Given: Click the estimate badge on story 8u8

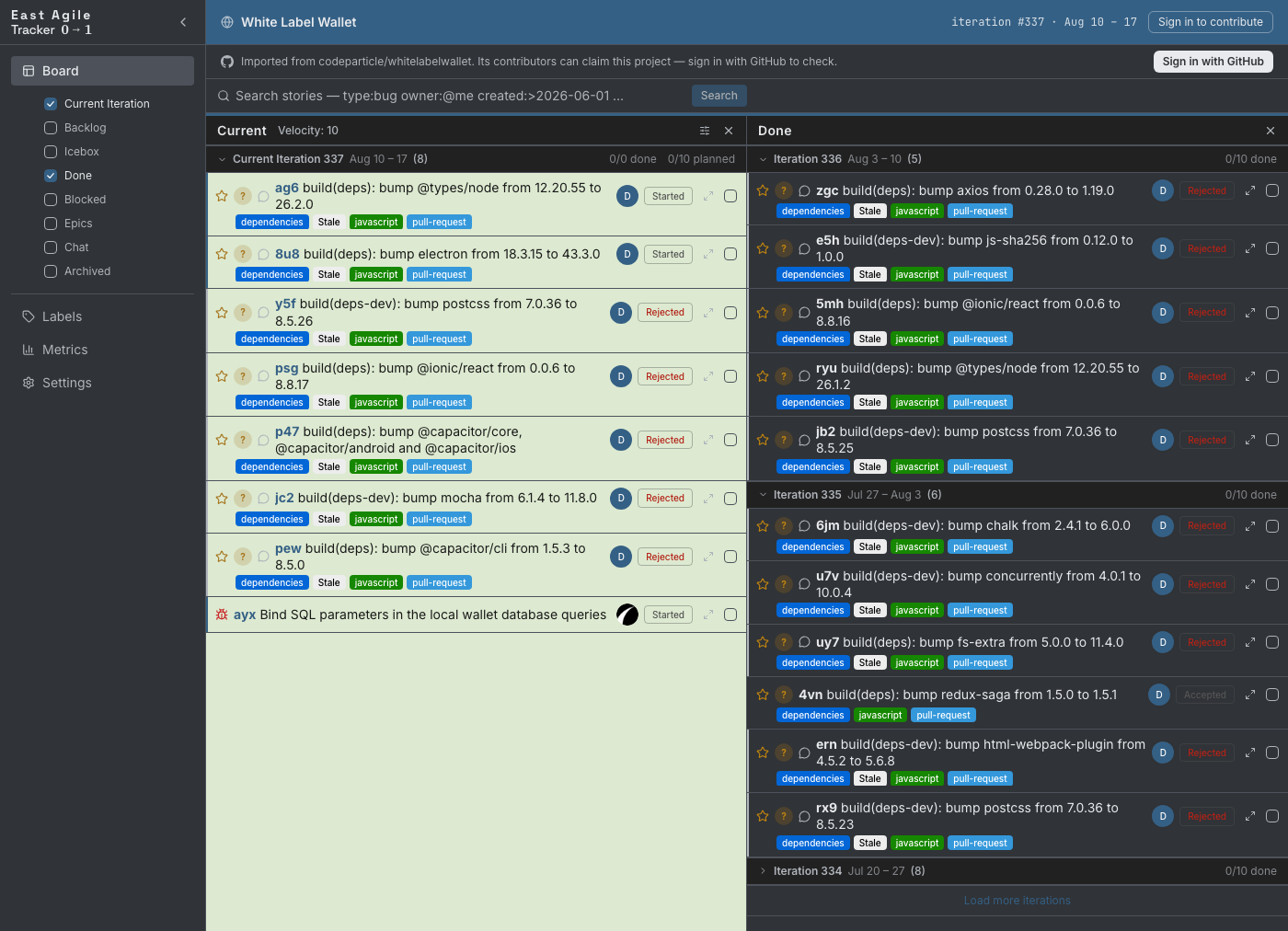Looking at the screenshot, I should click(x=243, y=254).
